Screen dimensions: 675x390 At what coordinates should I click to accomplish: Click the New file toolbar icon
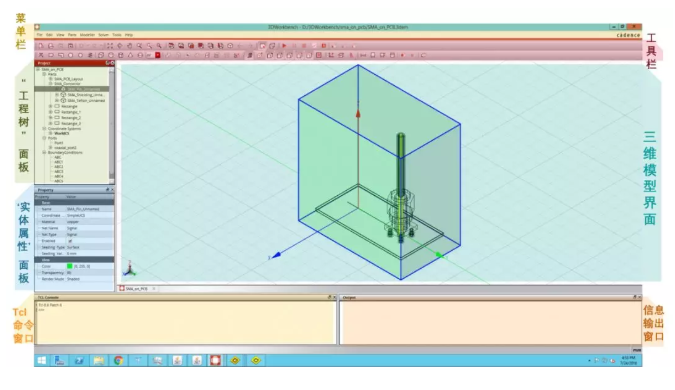pyautogui.click(x=41, y=46)
